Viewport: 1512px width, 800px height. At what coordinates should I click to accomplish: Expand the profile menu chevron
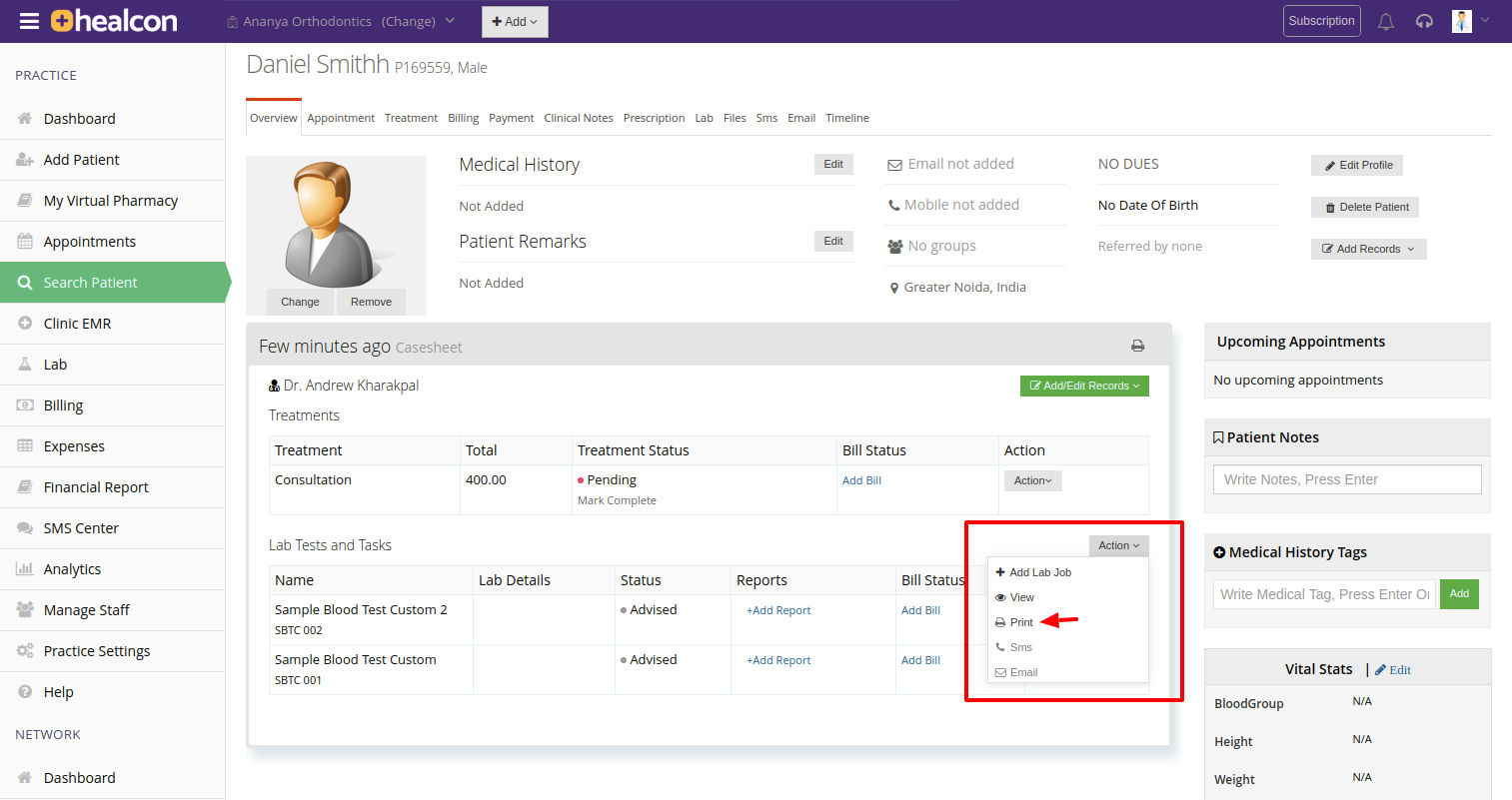(x=1485, y=20)
